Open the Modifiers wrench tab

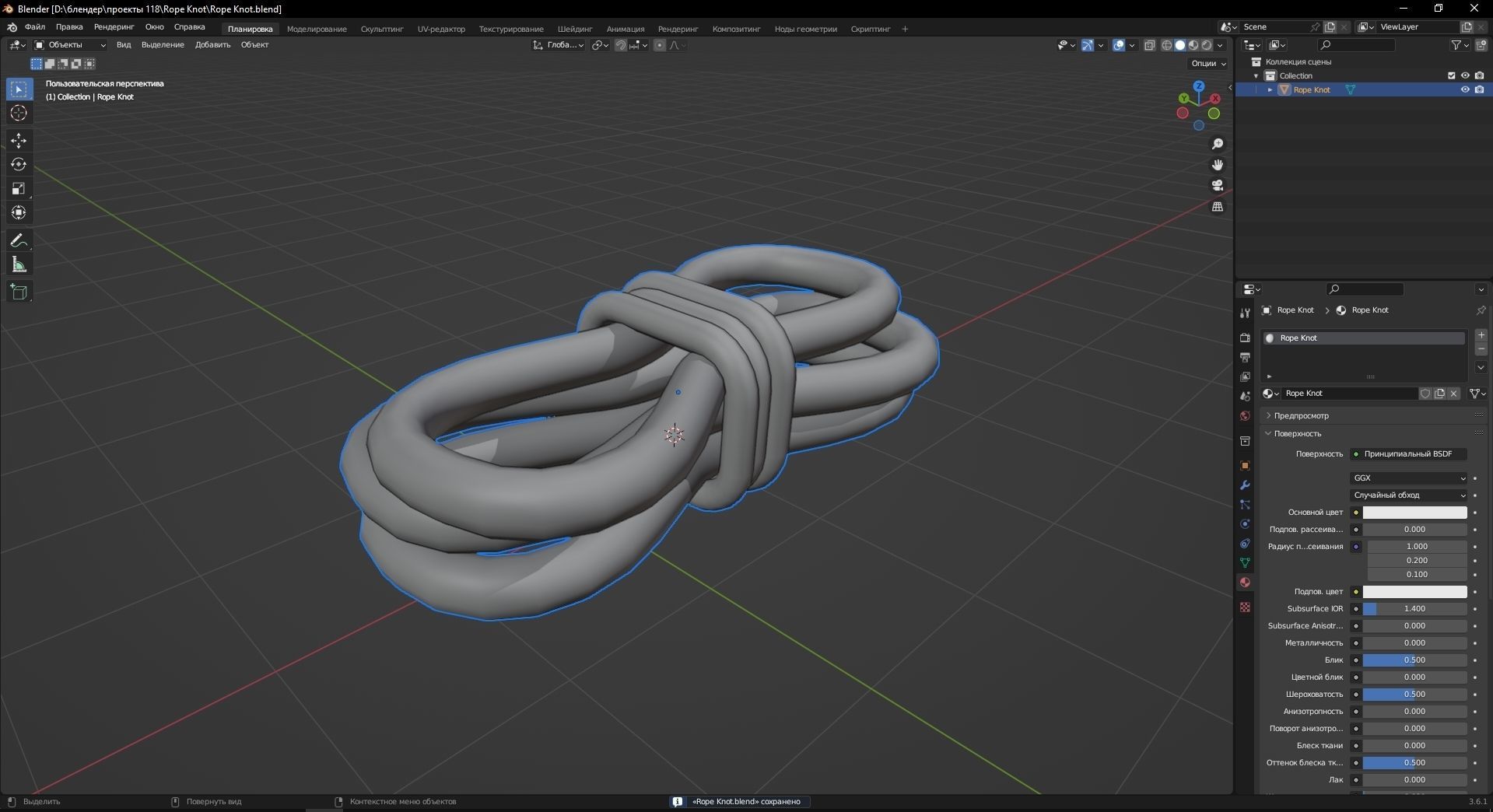[1245, 485]
